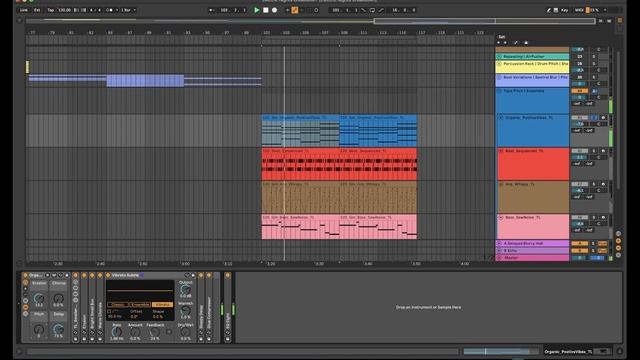Switch Vibrato Subtle device to Ensemble mode

click(140, 304)
